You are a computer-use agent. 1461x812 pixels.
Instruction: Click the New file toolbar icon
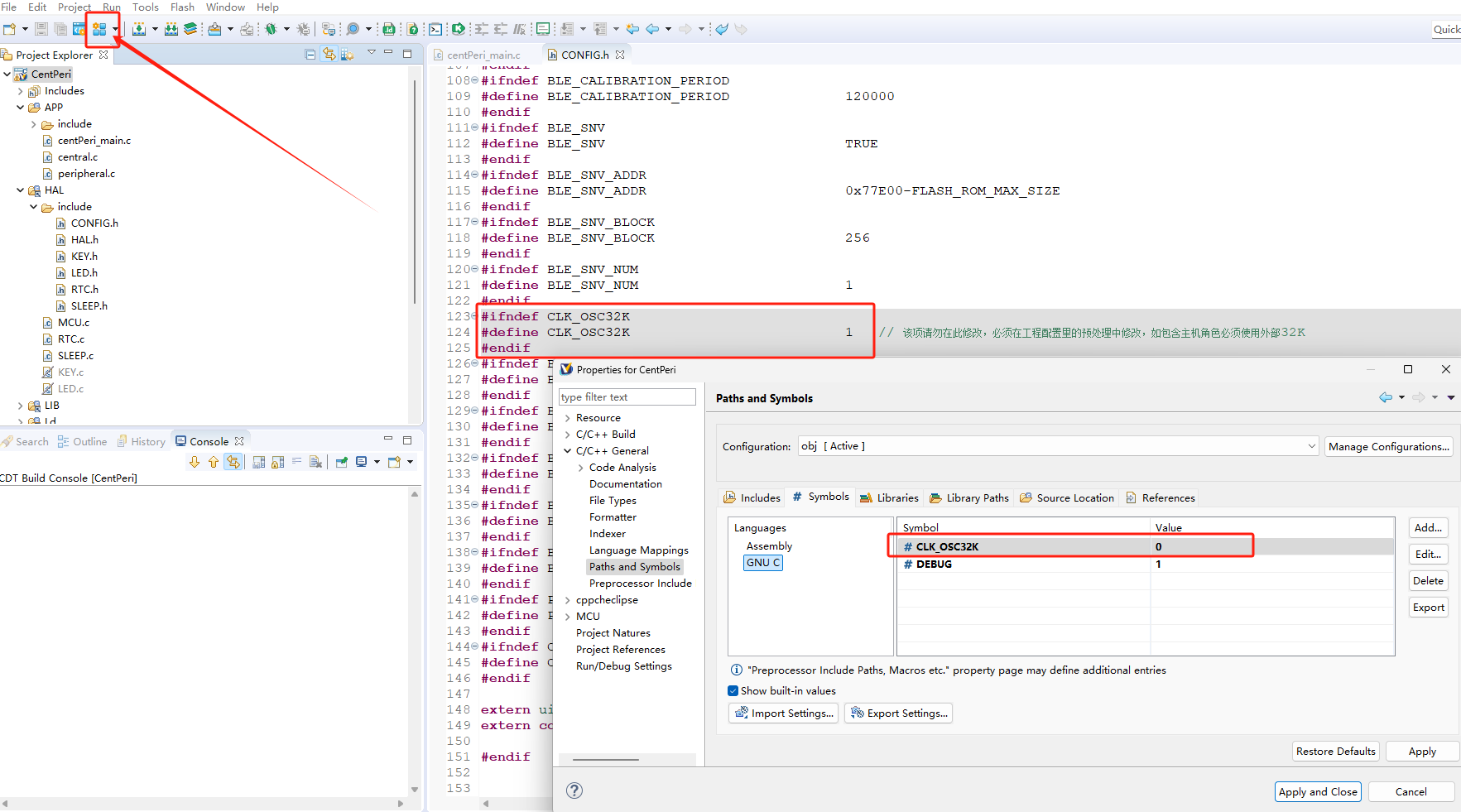(x=10, y=29)
